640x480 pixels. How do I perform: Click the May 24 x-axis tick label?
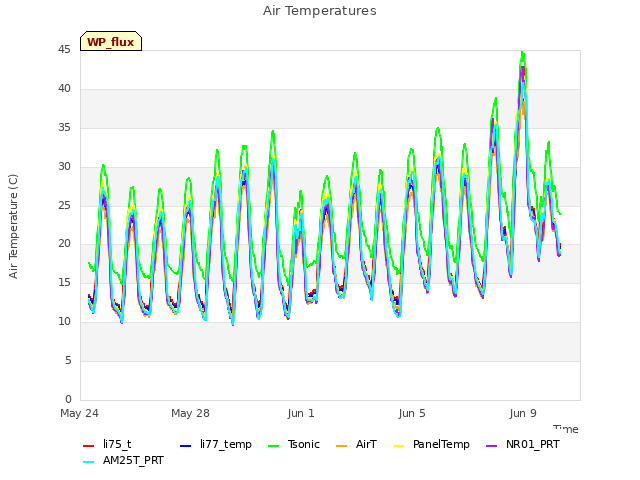point(79,413)
